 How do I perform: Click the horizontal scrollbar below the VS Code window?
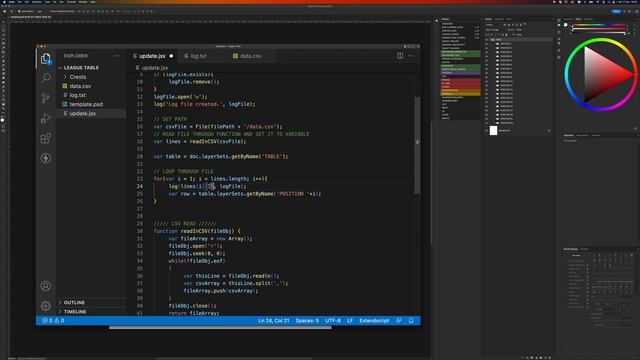[x=220, y=327]
